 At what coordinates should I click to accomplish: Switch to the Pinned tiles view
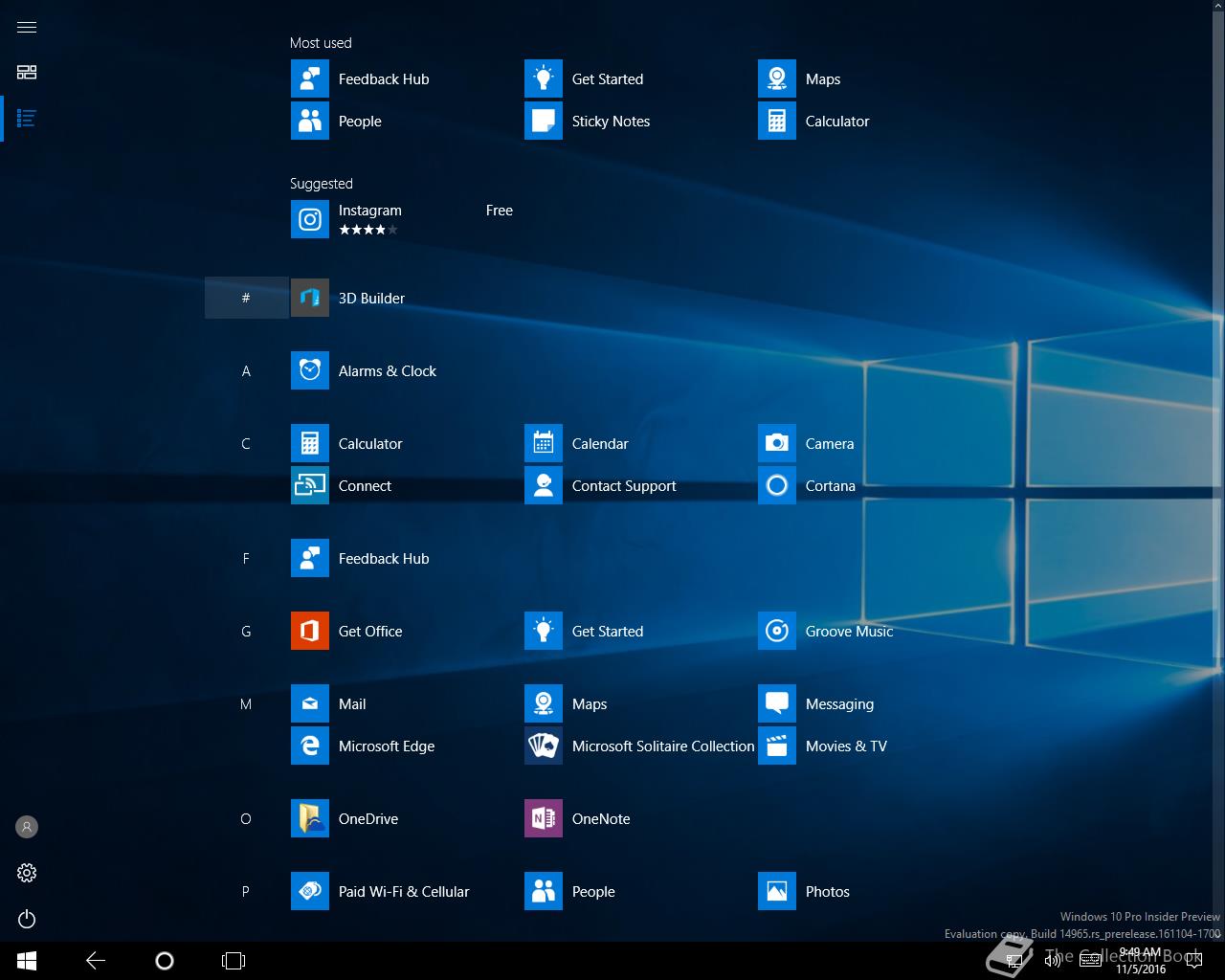(27, 72)
